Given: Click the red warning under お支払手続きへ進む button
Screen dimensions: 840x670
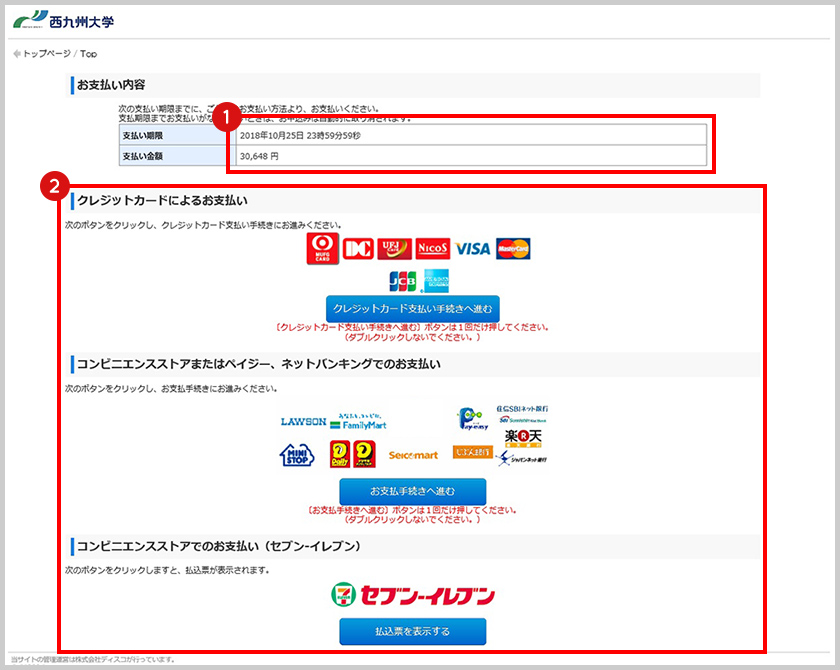Looking at the screenshot, I should point(412,515).
